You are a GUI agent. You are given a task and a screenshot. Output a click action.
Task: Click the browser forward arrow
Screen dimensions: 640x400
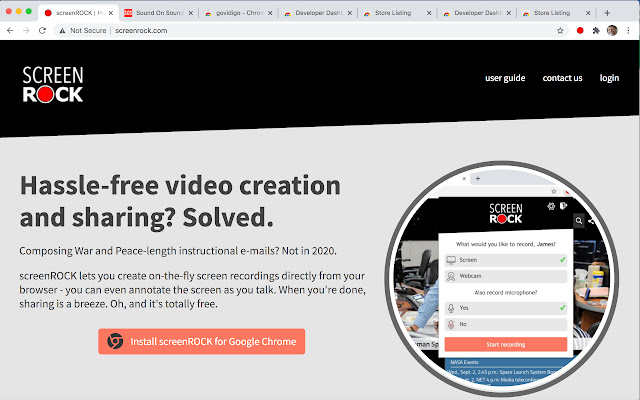point(26,31)
